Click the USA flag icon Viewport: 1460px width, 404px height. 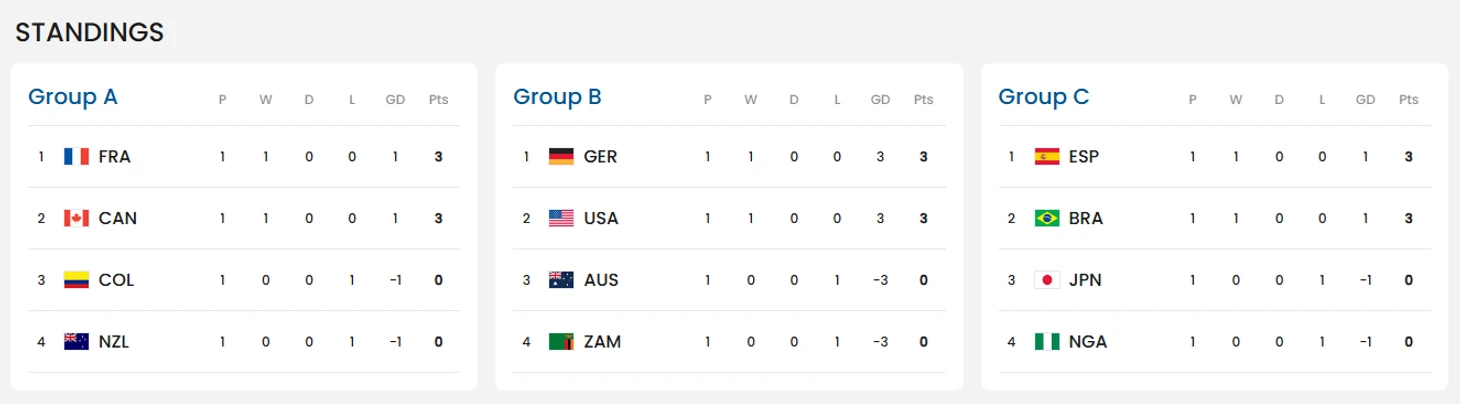561,218
